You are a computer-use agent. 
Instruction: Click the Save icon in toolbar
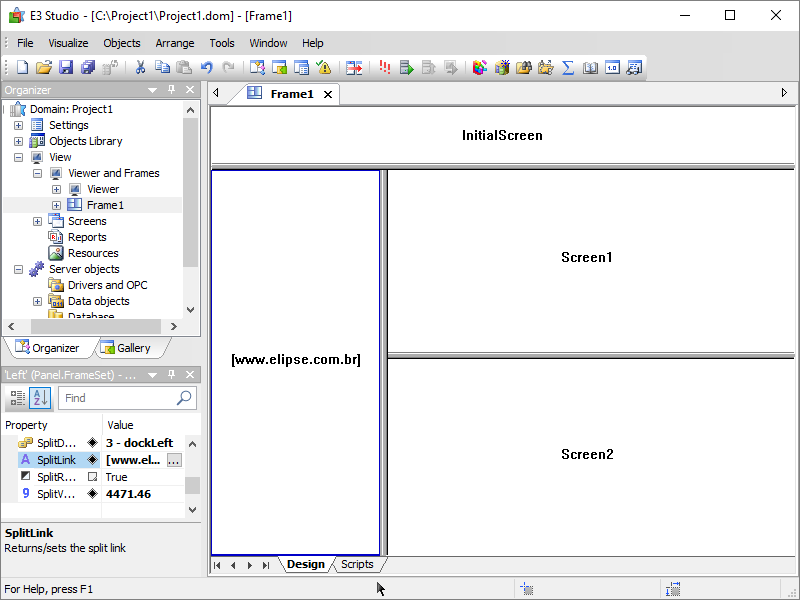click(x=66, y=68)
